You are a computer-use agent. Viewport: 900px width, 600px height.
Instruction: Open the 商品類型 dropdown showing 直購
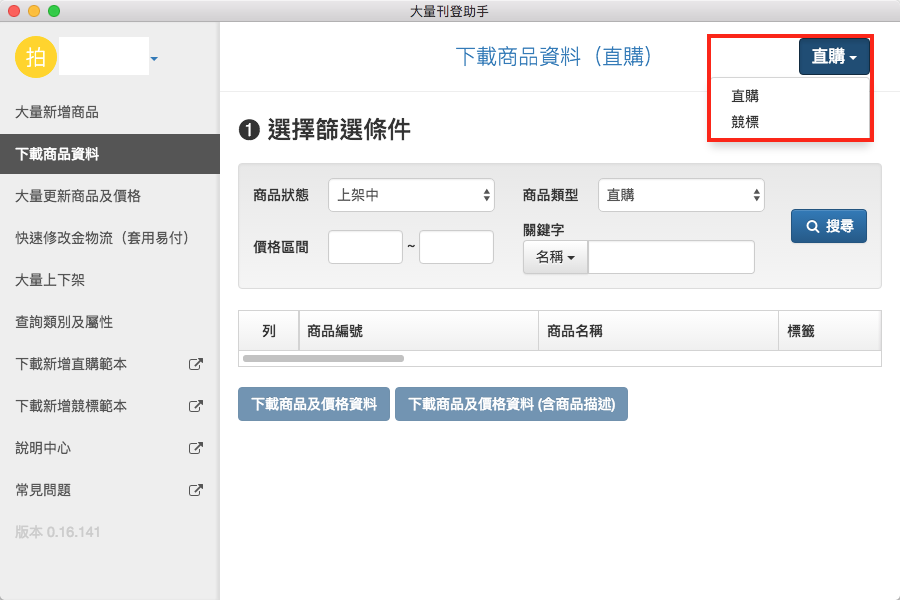(681, 195)
